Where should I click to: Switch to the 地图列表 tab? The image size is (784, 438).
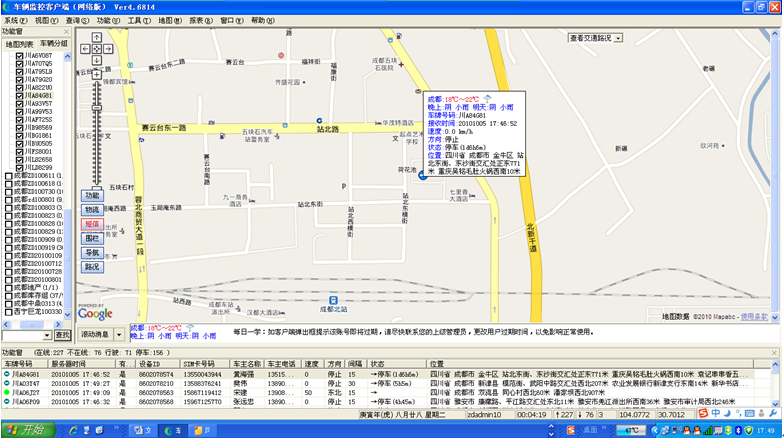[19, 44]
